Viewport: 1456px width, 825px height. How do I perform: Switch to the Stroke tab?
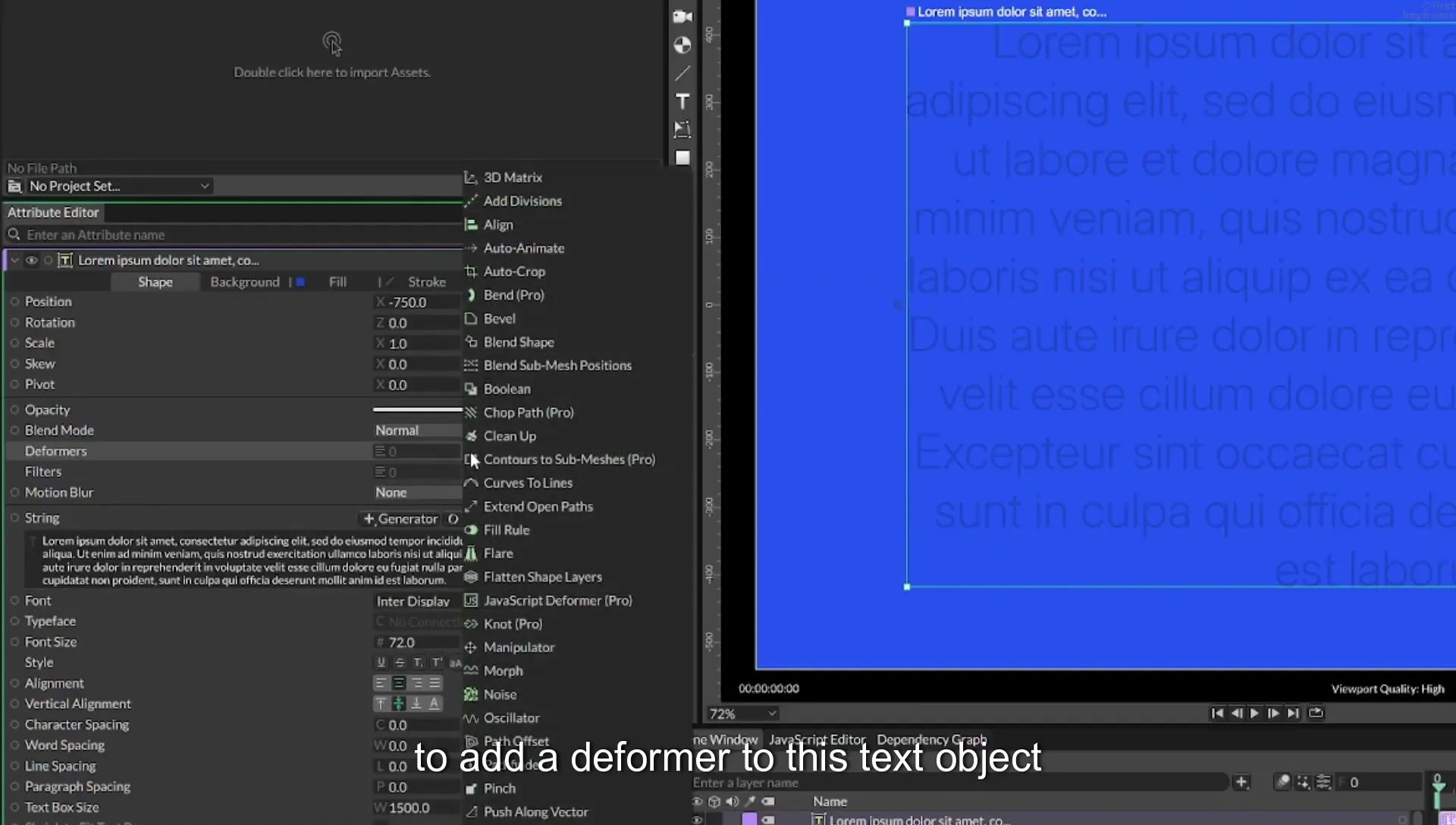427,282
